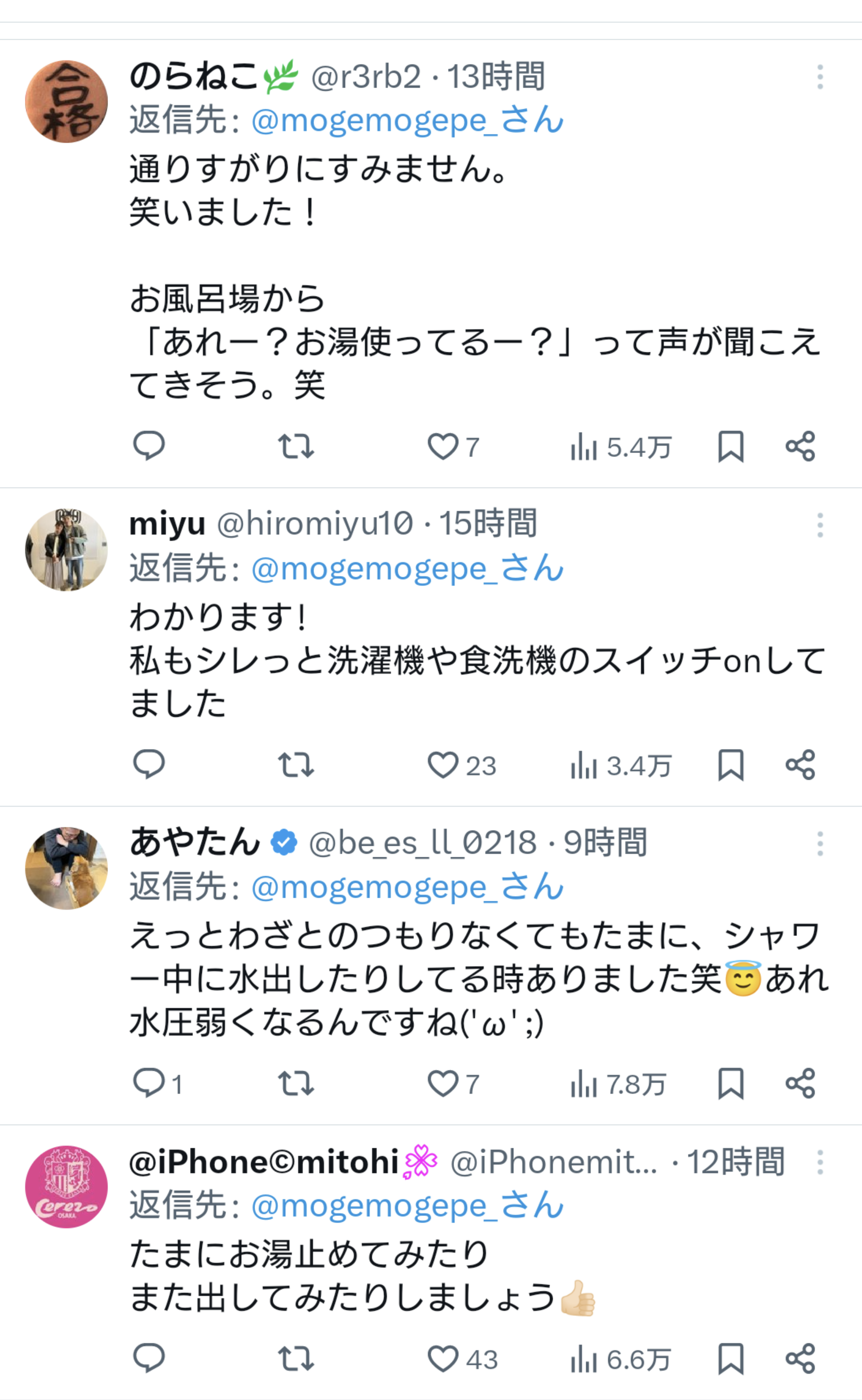
Task: Bookmark @iPhone©mitohi's tweet
Action: [730, 1359]
